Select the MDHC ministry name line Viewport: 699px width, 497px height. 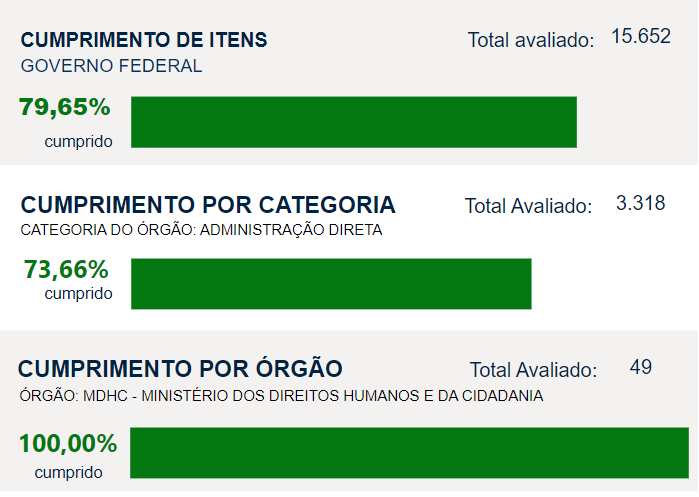click(281, 395)
